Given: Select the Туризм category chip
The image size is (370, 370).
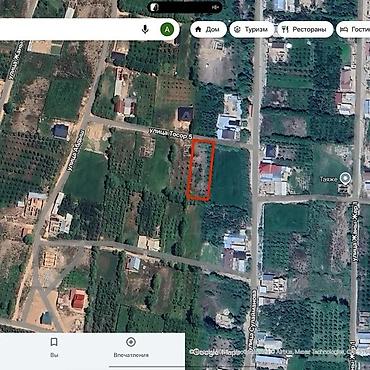Looking at the screenshot, I should click(252, 29).
